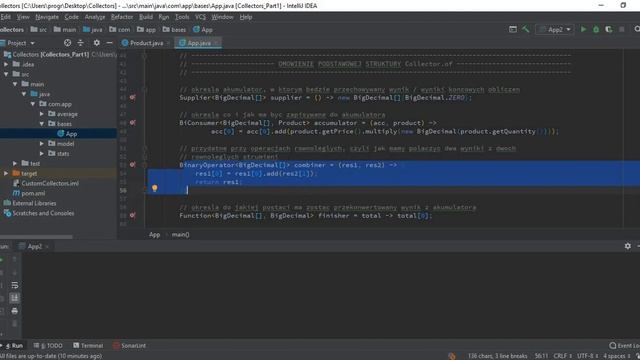Click the 56:11 caret position indicator

click(541, 356)
